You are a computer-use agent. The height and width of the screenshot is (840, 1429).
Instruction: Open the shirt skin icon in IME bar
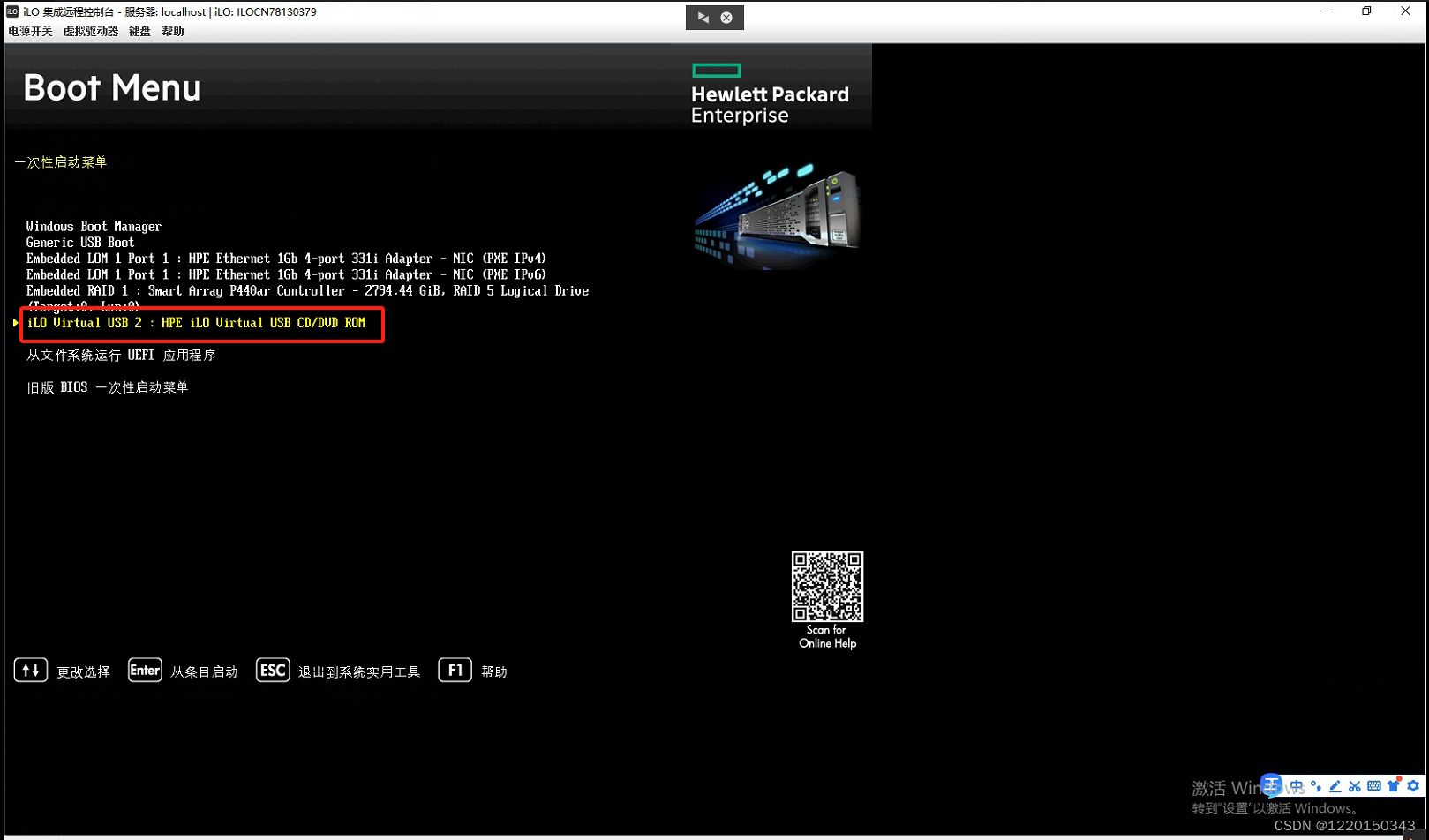tap(1394, 785)
